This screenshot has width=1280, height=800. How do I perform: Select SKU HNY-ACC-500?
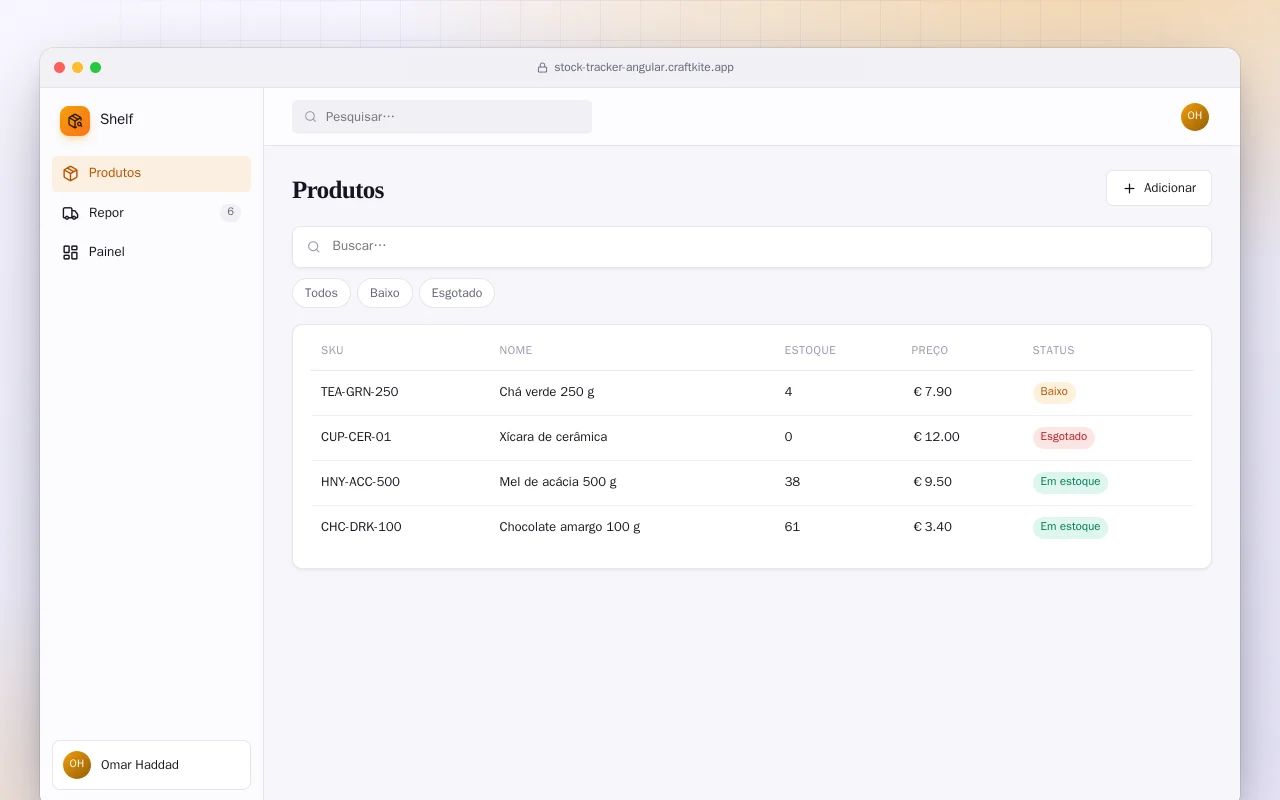point(360,482)
